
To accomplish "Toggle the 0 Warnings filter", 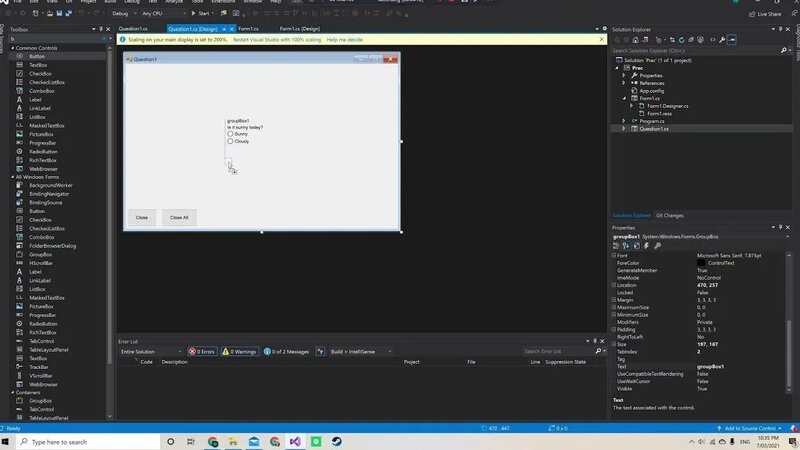I will click(x=239, y=352).
